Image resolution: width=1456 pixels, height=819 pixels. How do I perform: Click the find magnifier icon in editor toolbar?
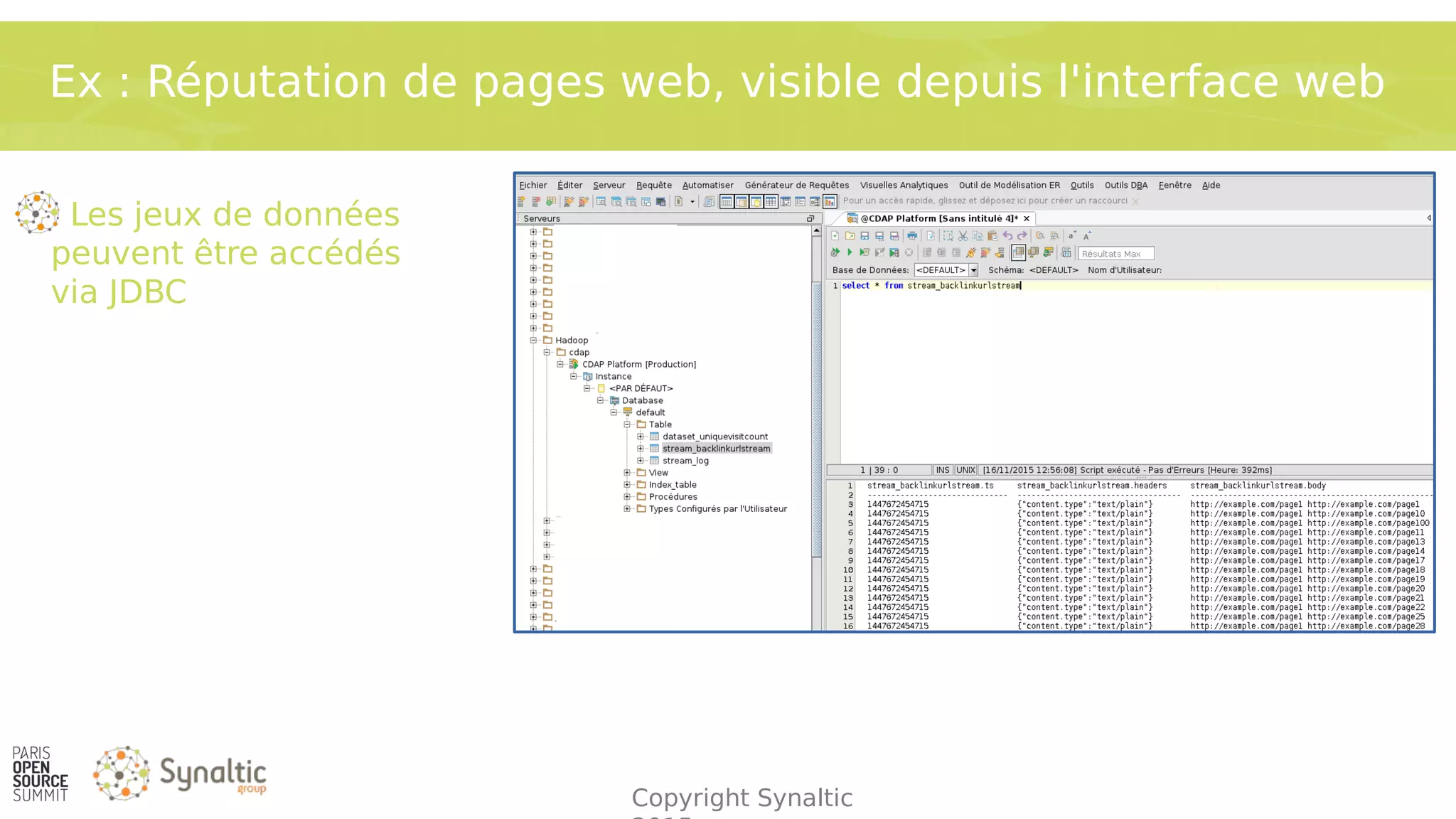1040,236
